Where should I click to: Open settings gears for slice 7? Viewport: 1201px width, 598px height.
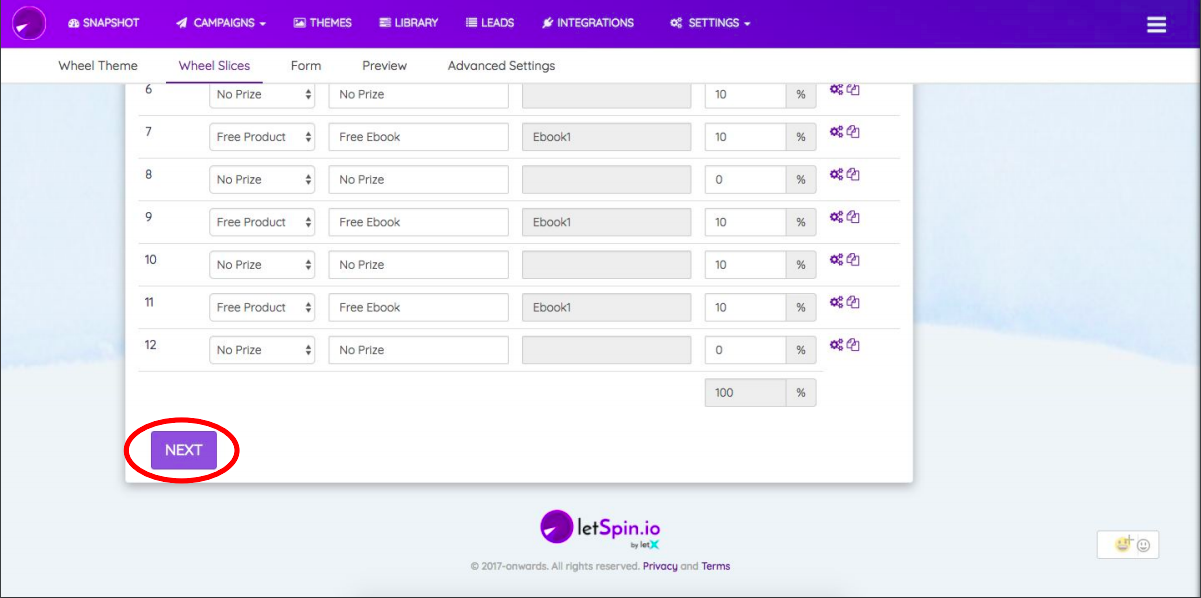tap(836, 131)
